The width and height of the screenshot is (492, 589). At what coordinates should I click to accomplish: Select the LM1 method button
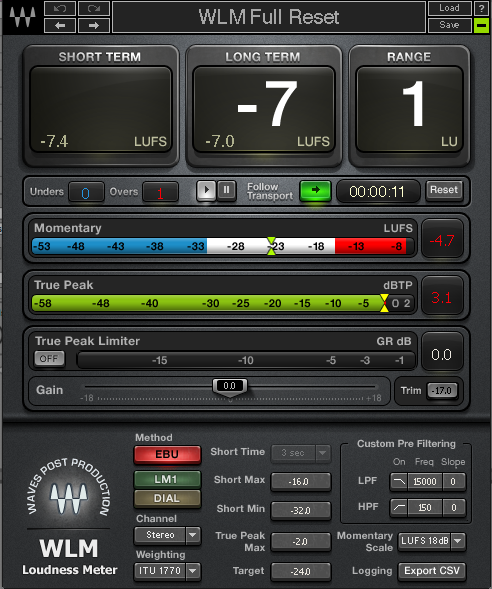click(x=167, y=479)
